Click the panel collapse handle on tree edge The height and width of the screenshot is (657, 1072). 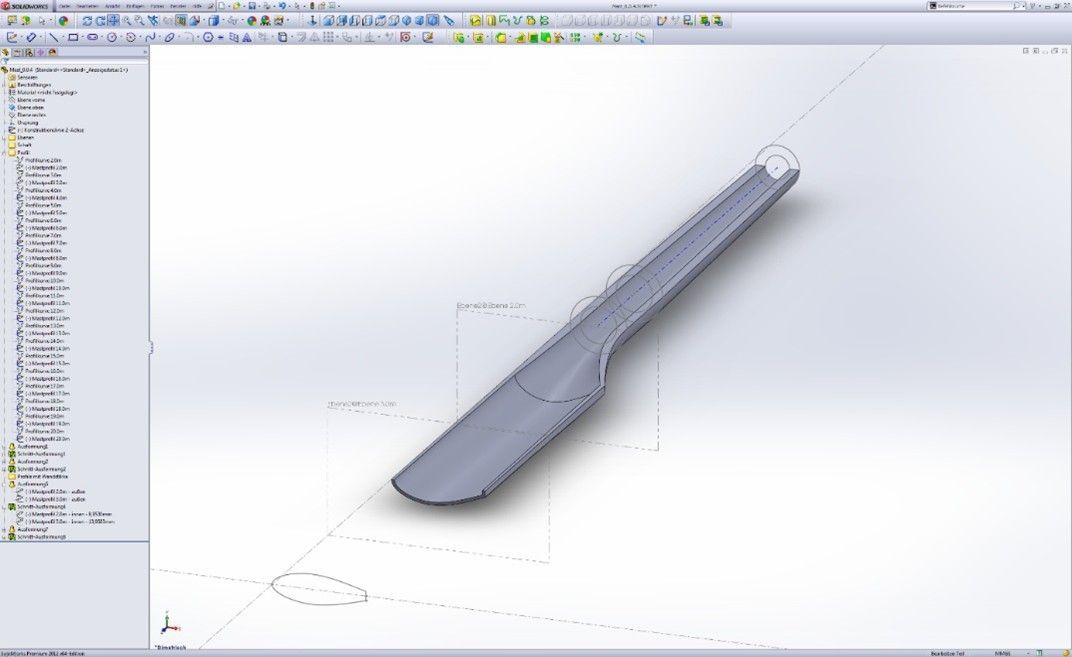(x=150, y=347)
